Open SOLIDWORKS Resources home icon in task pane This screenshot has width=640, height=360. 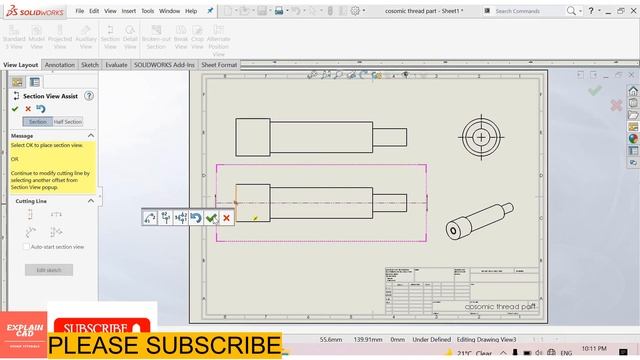point(633,91)
